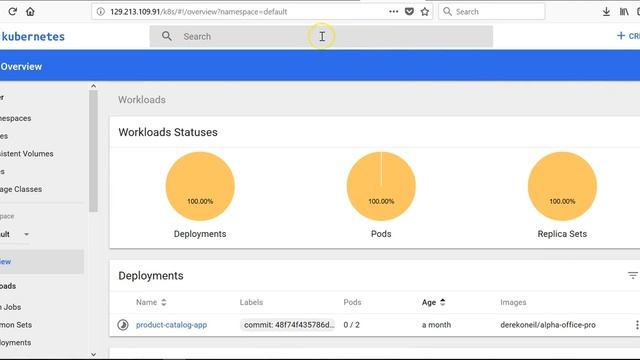Open the browser downloads arrow icon
The image size is (640, 360).
click(x=606, y=12)
